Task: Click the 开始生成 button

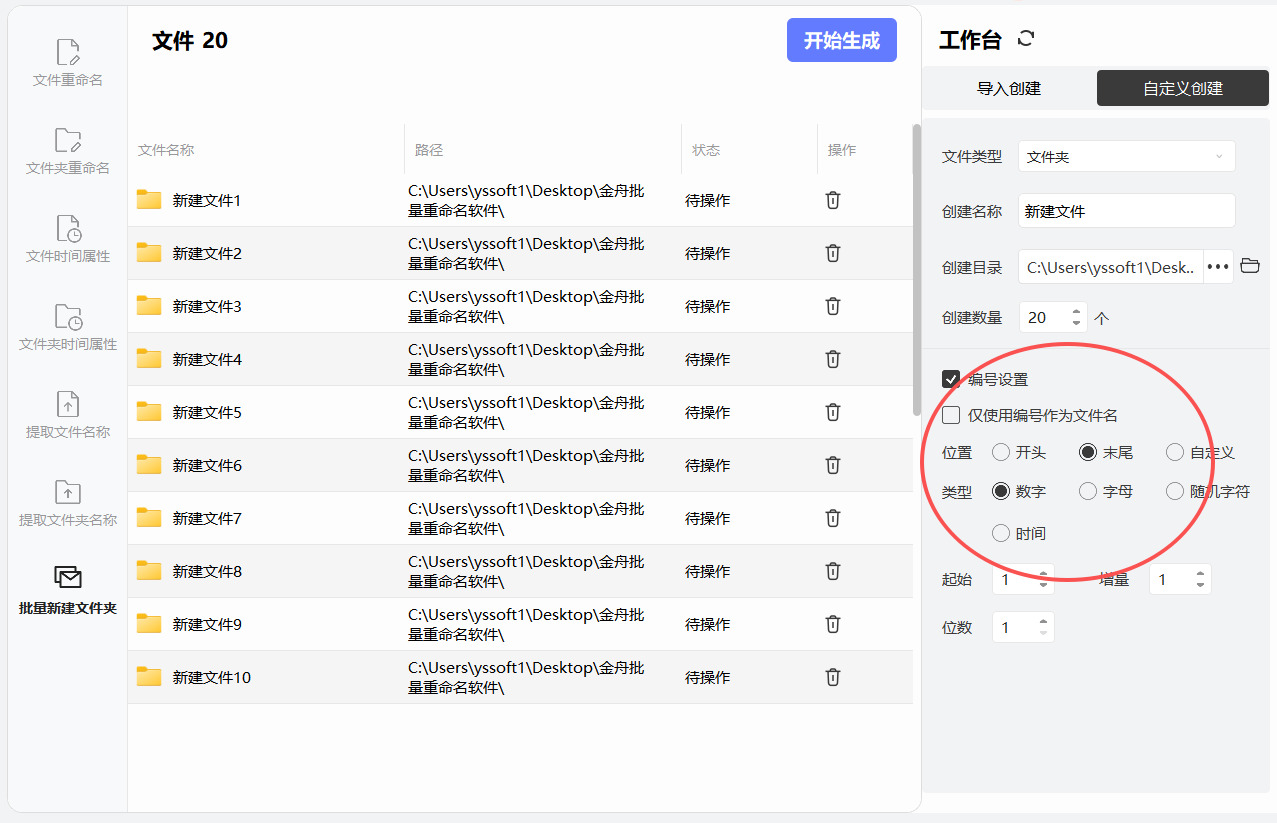Action: click(842, 40)
